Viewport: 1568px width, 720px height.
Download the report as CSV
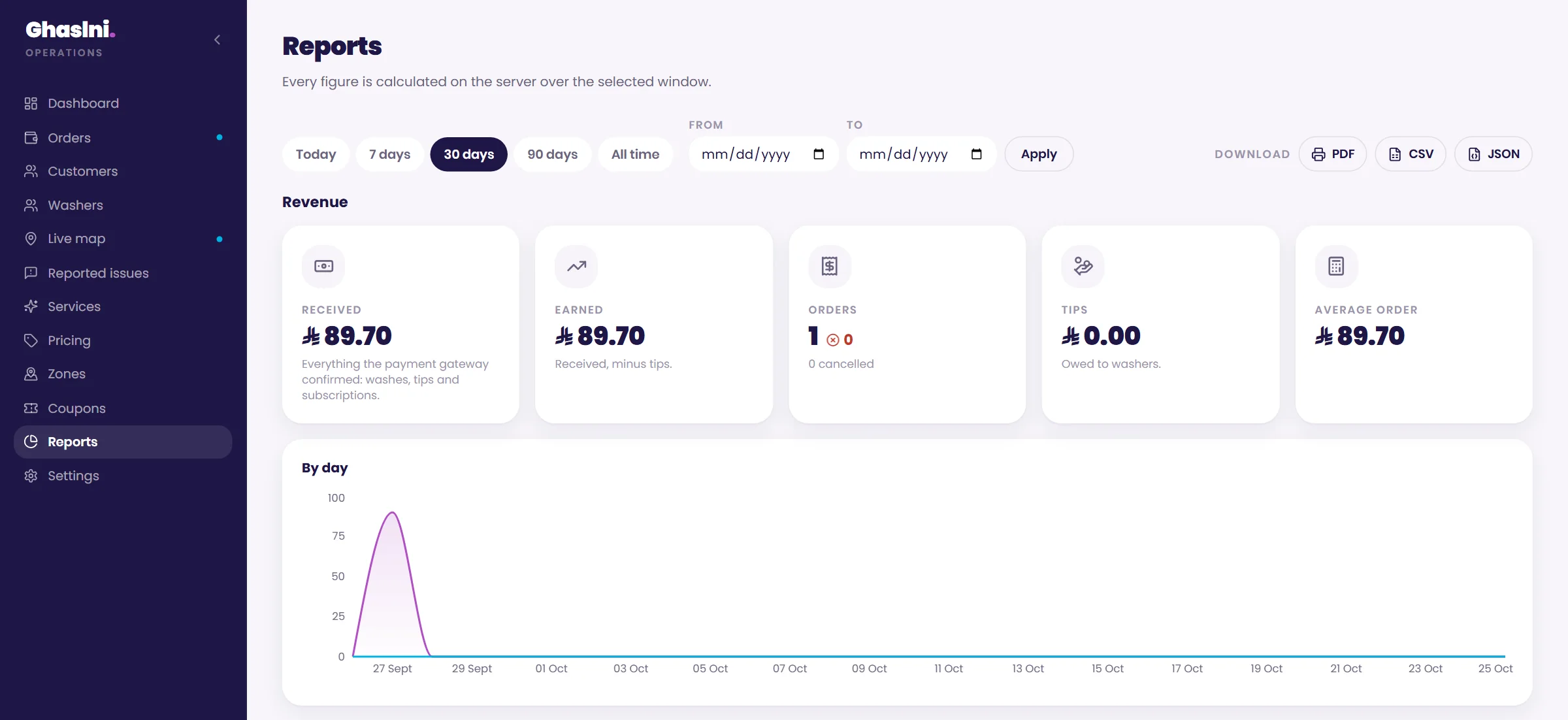1411,154
